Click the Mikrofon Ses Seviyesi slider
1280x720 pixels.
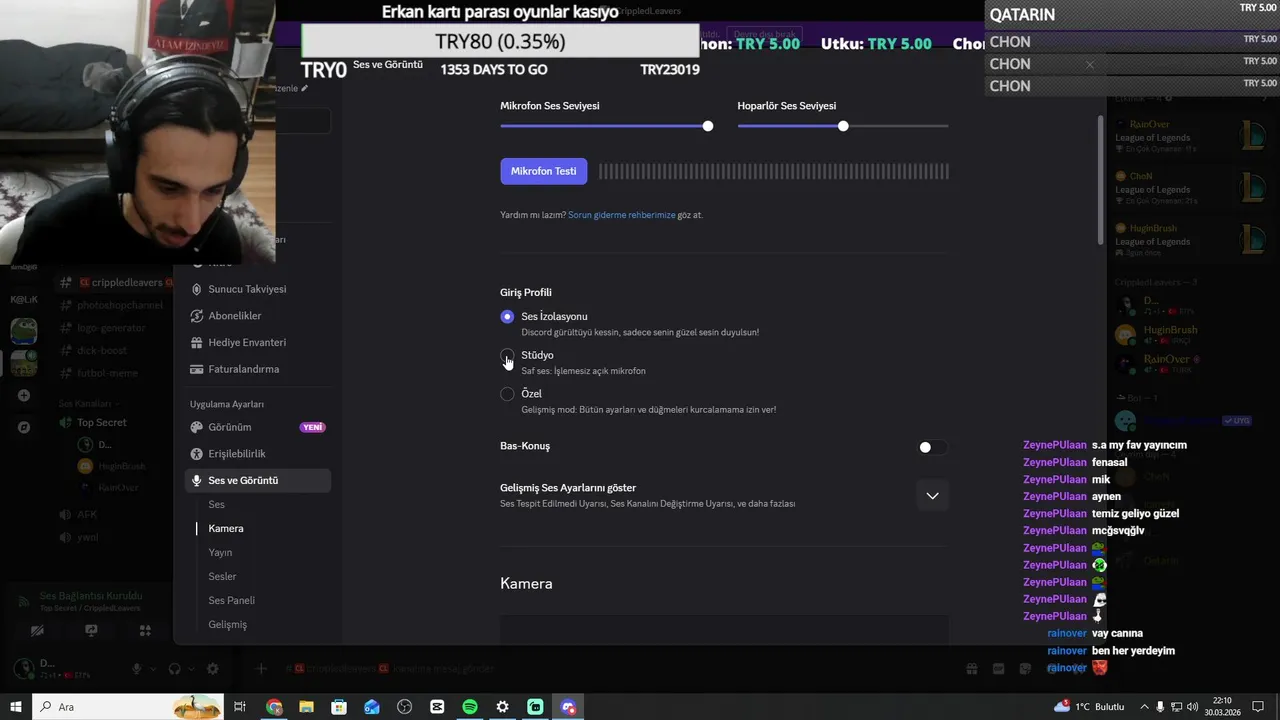tap(606, 126)
